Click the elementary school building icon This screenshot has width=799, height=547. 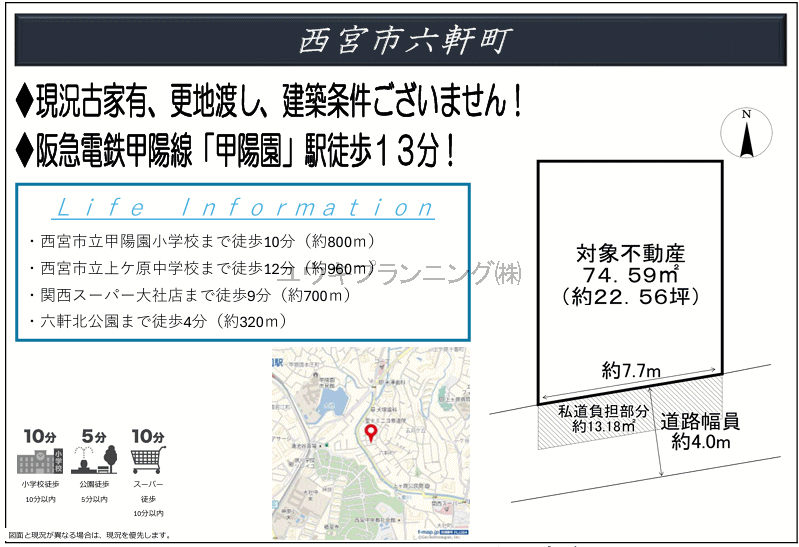click(40, 461)
